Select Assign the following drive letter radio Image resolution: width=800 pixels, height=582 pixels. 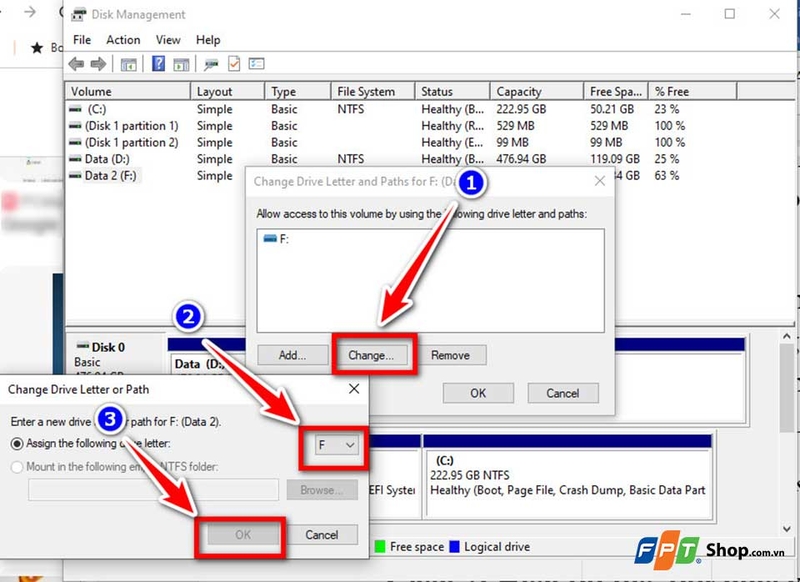(x=17, y=444)
